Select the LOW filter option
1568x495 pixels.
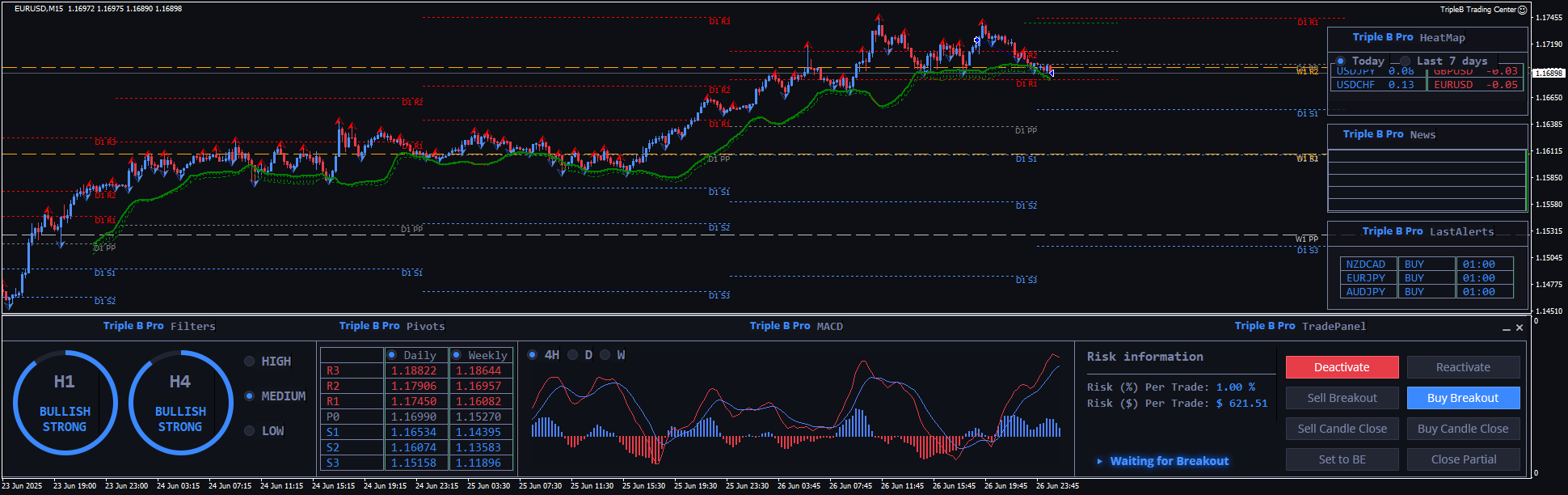pyautogui.click(x=250, y=431)
